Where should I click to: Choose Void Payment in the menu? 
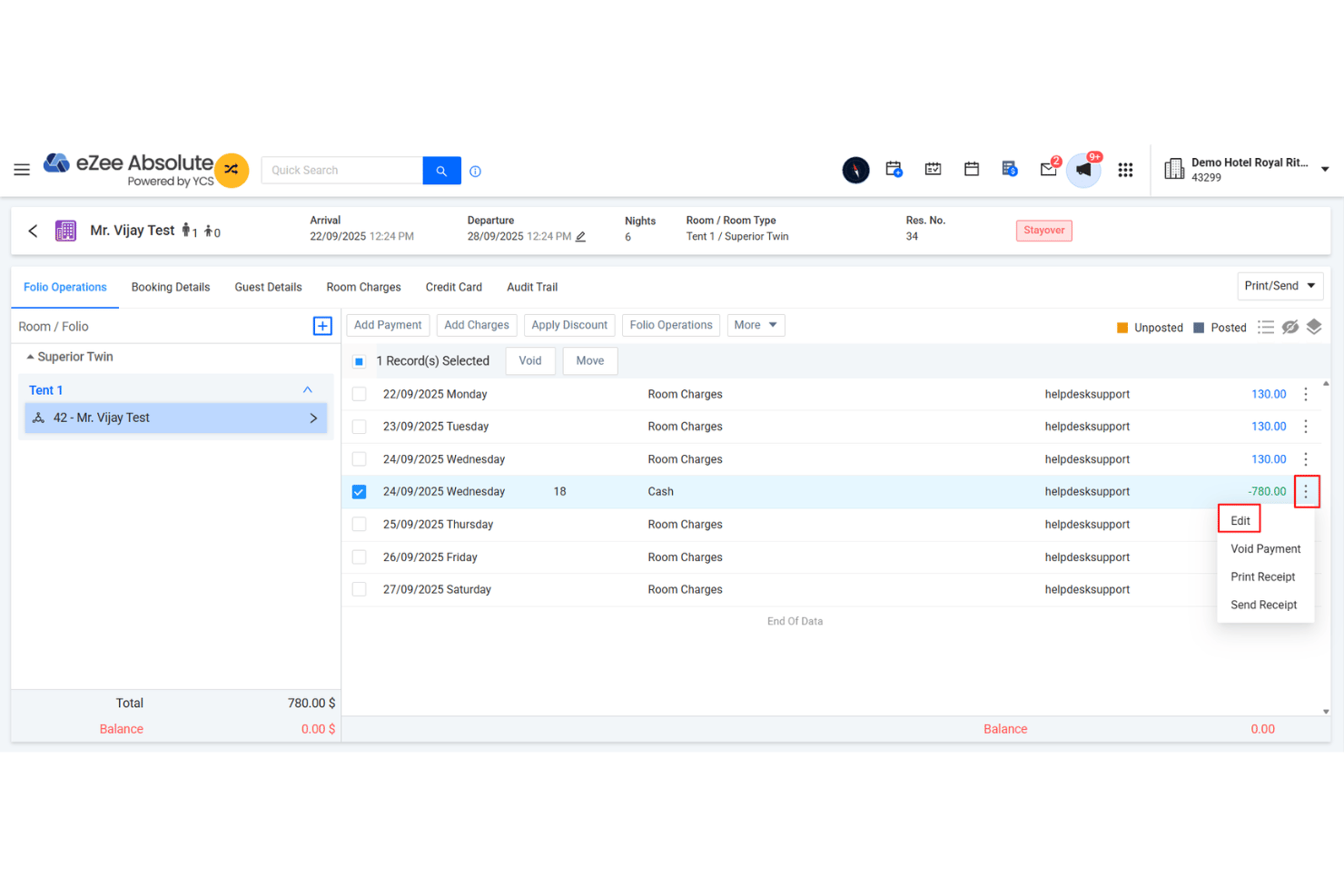pos(1265,549)
